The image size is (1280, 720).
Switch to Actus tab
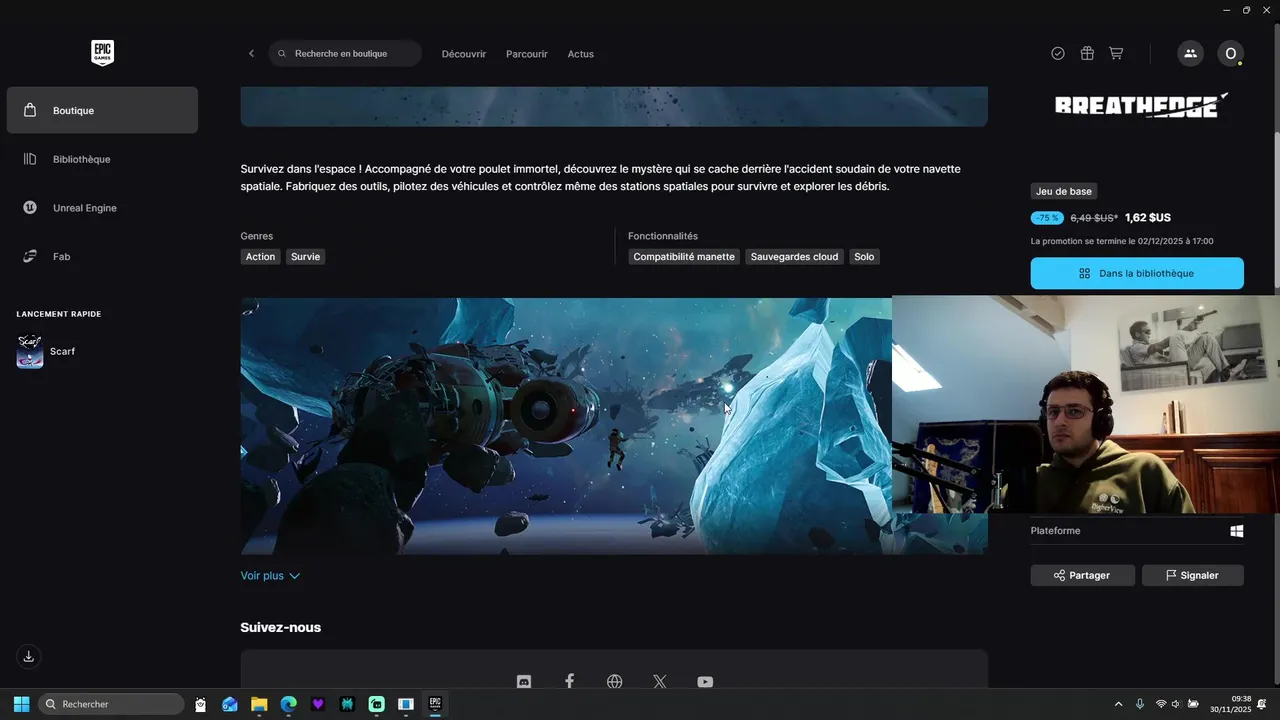(581, 54)
